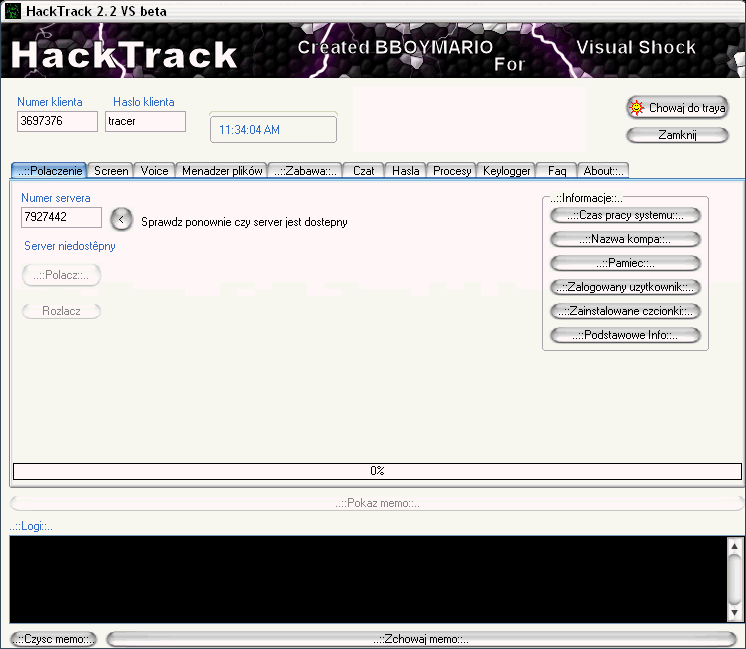Click the Numer servera input field

[61, 217]
